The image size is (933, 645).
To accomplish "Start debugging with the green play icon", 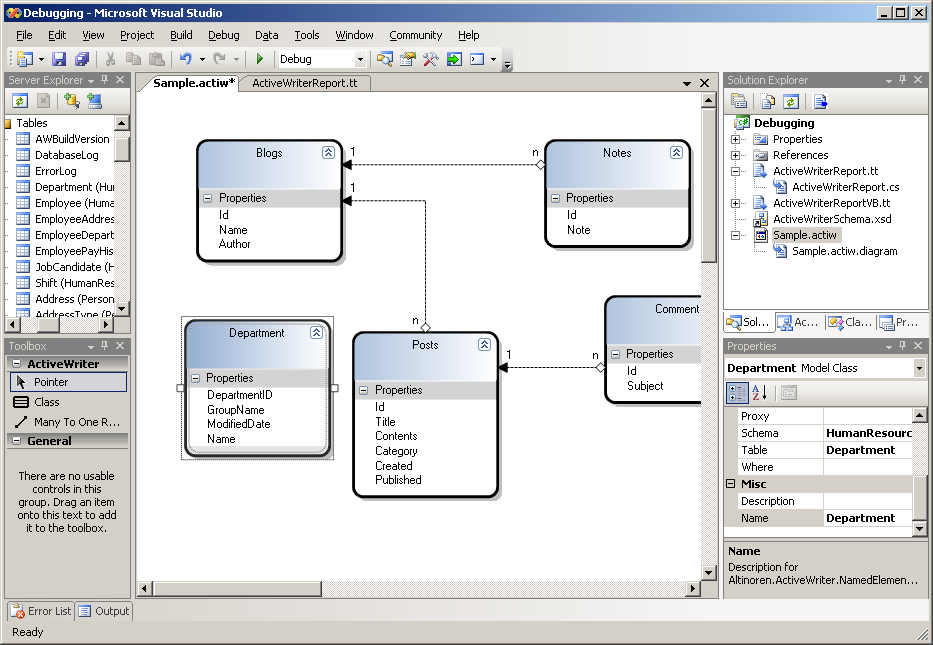I will (x=259, y=59).
